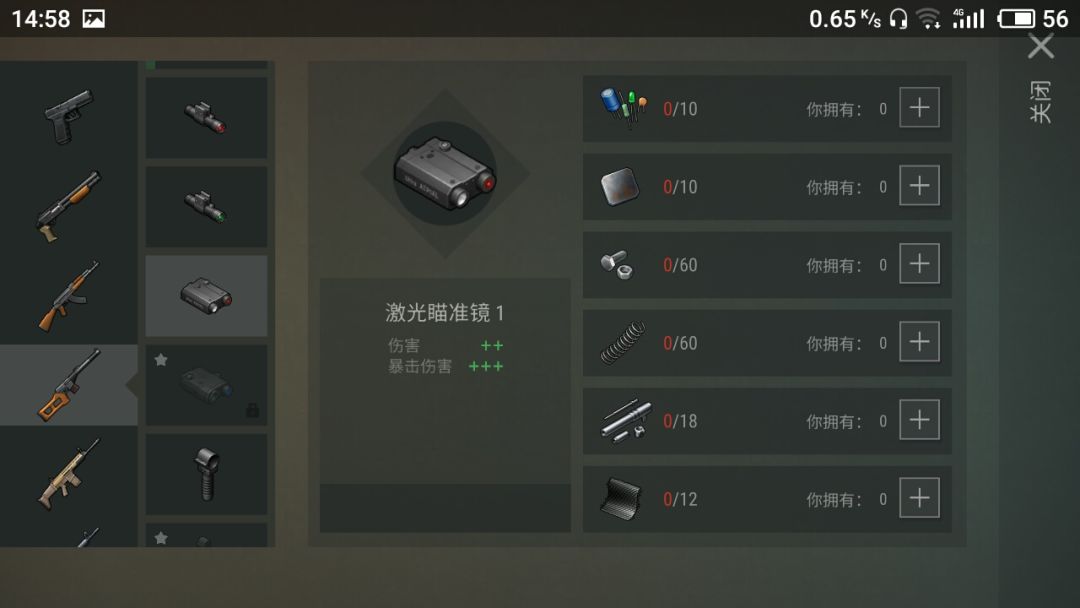Choose the AK-47 rifle in weapon list
Viewport: 1080px width, 608px height.
click(x=69, y=296)
